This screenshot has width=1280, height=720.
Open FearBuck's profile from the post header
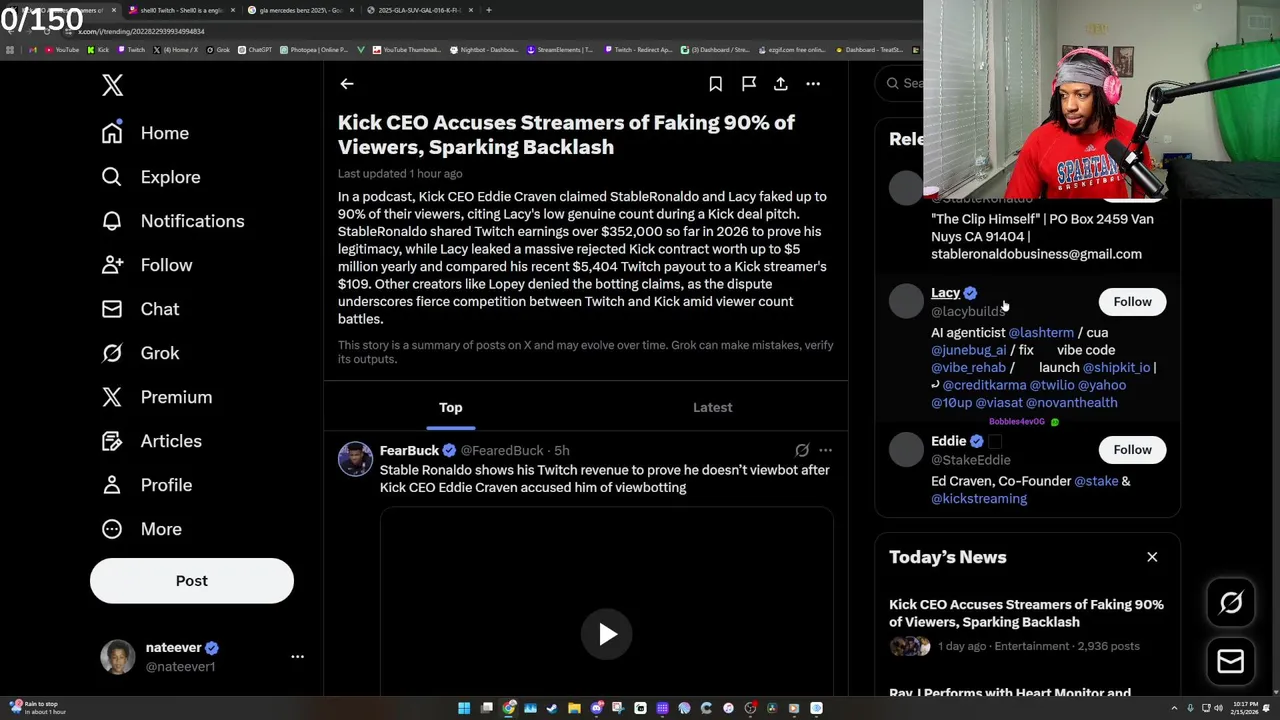[x=409, y=451]
